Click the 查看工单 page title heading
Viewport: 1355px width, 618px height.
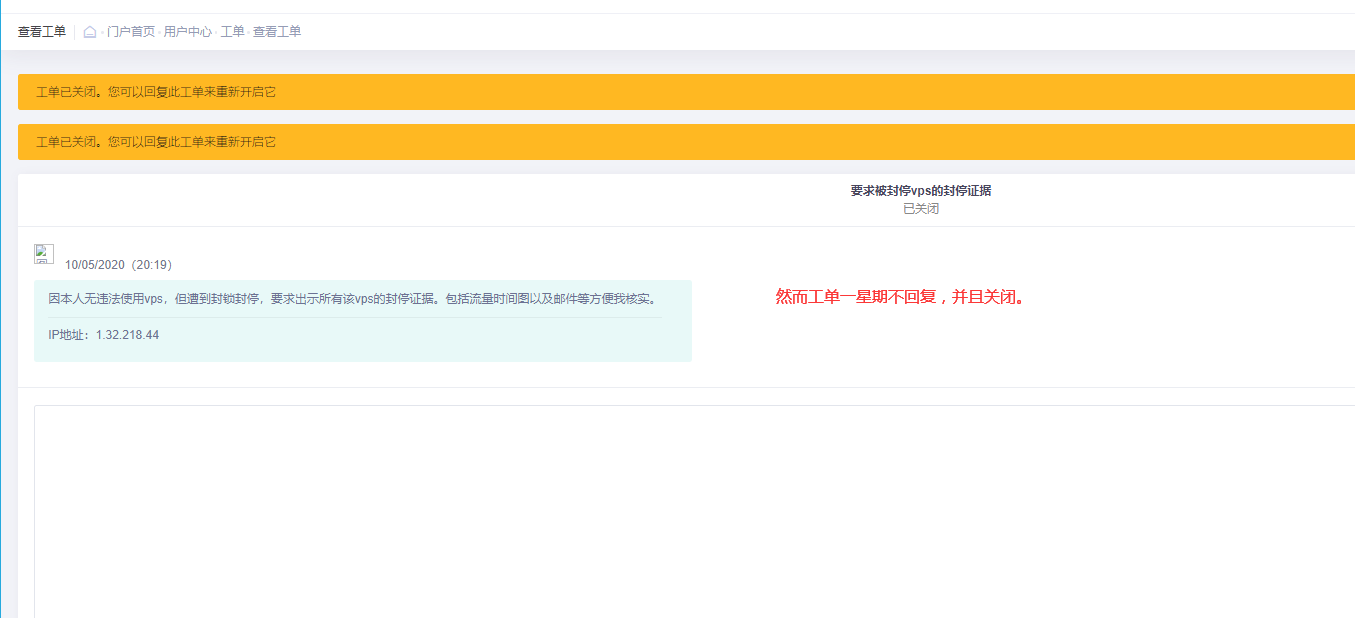coord(42,32)
